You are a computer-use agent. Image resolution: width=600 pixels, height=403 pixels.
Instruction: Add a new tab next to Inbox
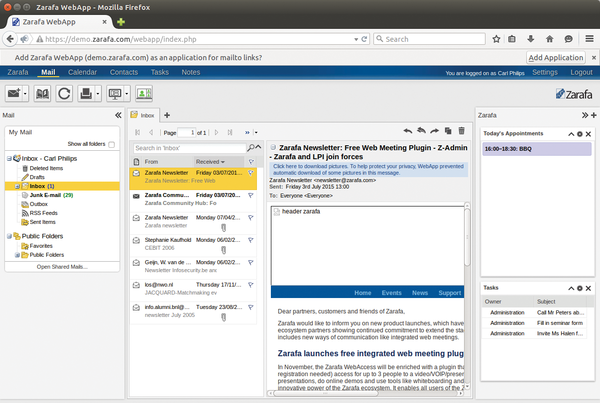pyautogui.click(x=167, y=115)
